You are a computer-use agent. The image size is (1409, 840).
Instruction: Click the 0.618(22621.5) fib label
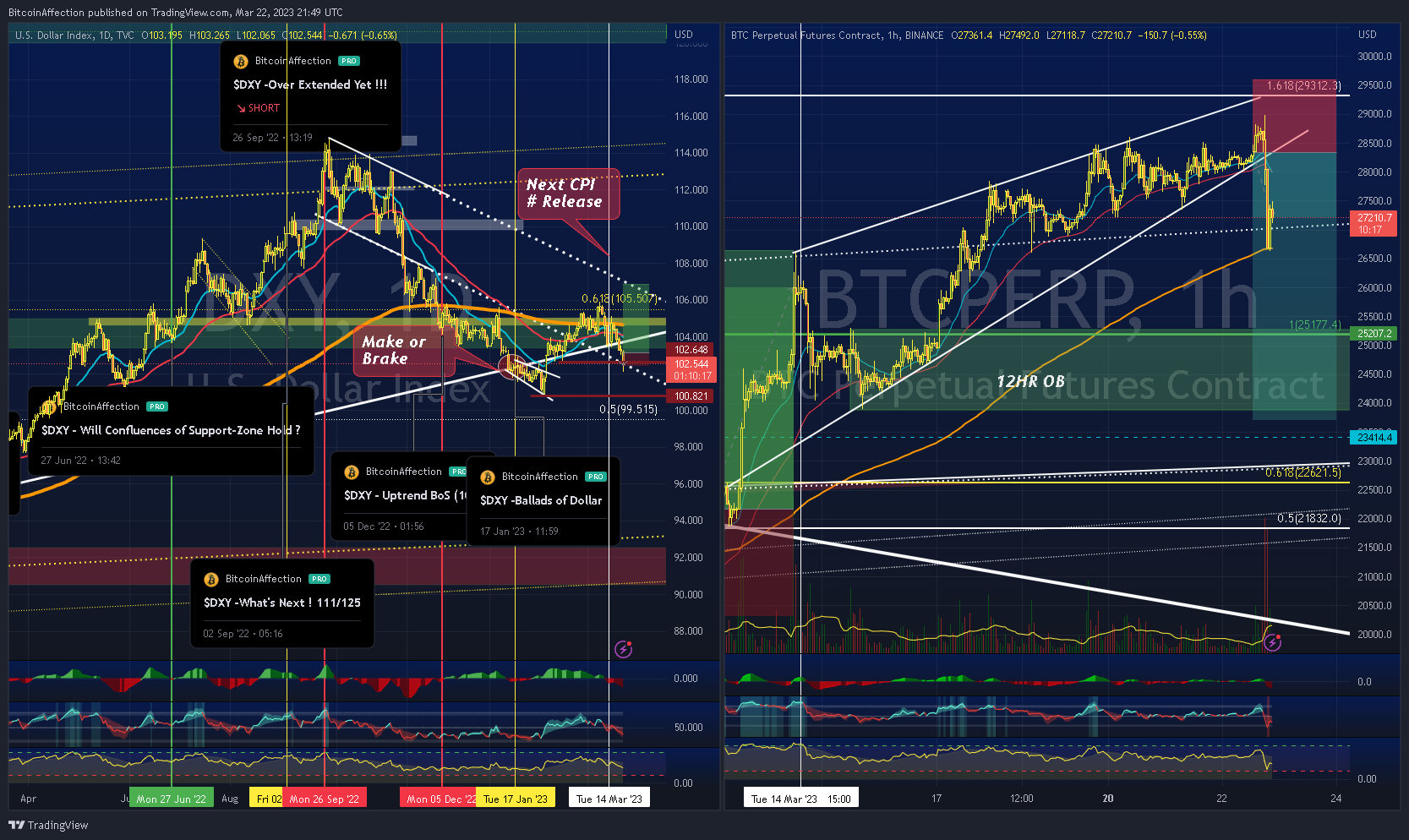1303,472
